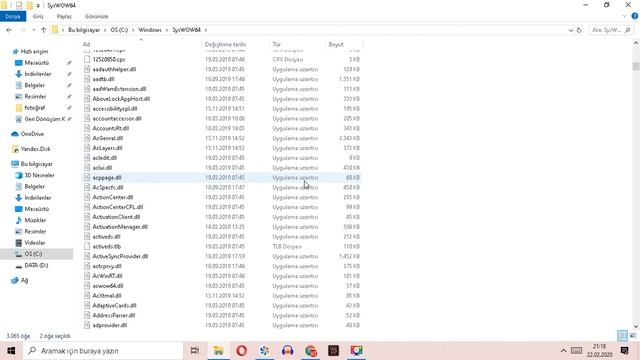This screenshot has height=360, width=640.
Task: Open the Dosya ribbon tab
Action: [13, 16]
